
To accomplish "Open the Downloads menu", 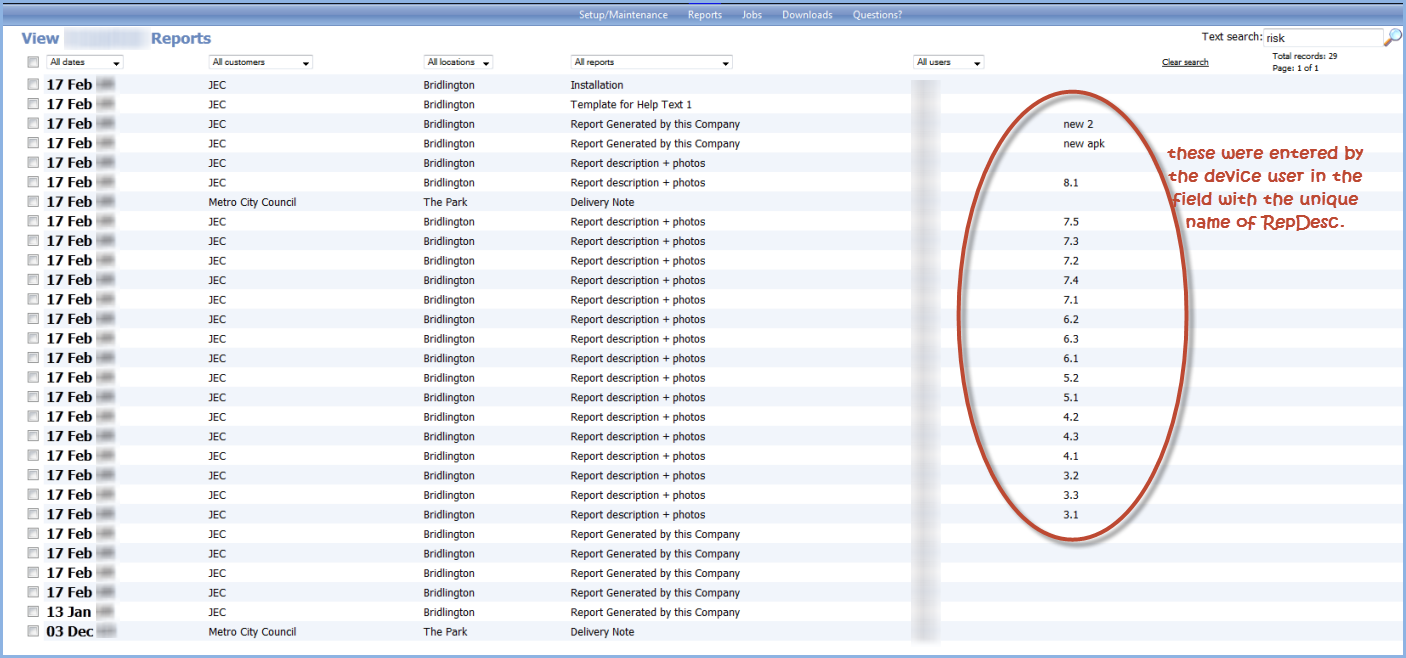I will [806, 14].
